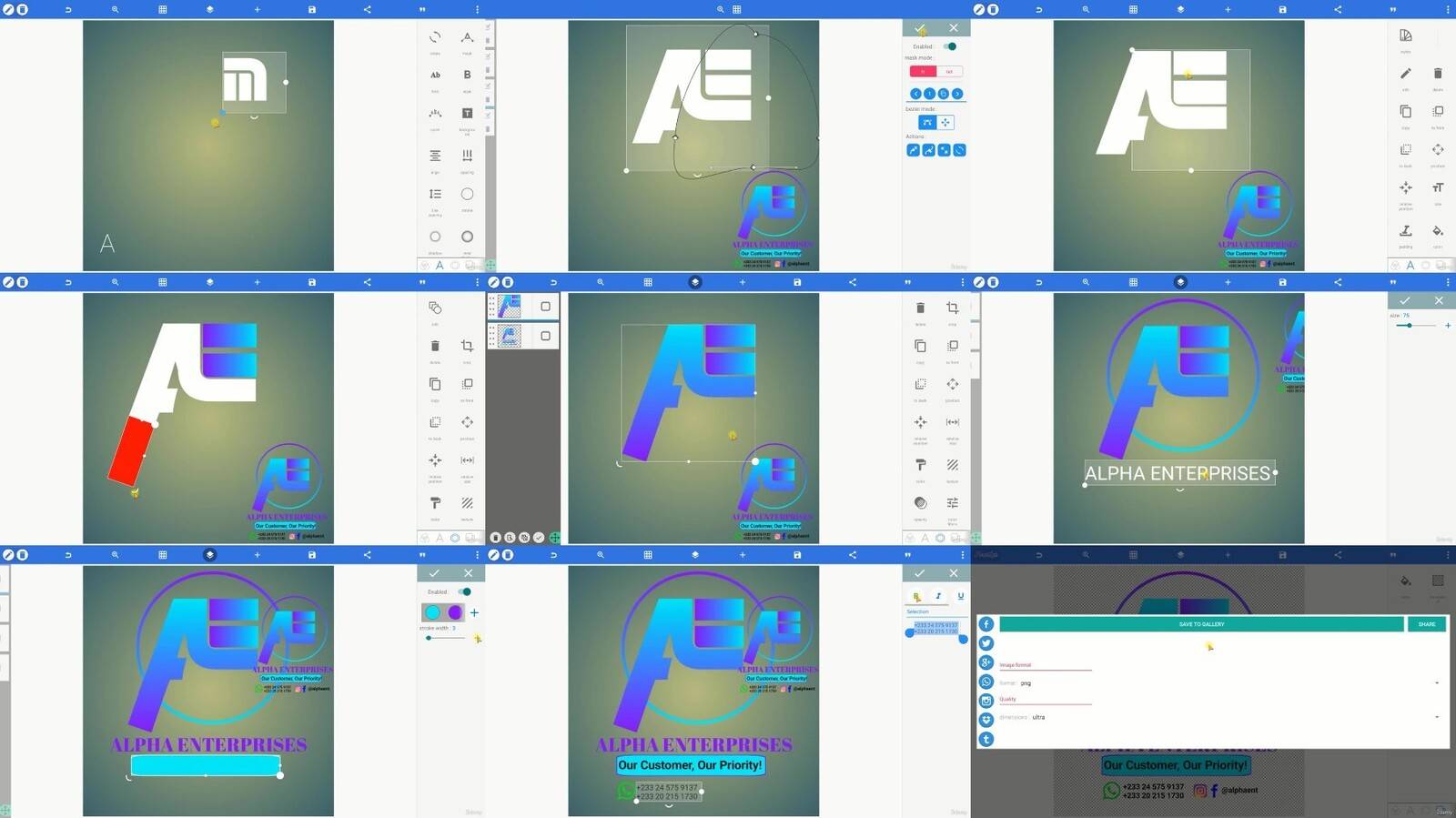The width and height of the screenshot is (1456, 818).
Task: Open color filters sliders icon beside opacity
Action: (952, 502)
